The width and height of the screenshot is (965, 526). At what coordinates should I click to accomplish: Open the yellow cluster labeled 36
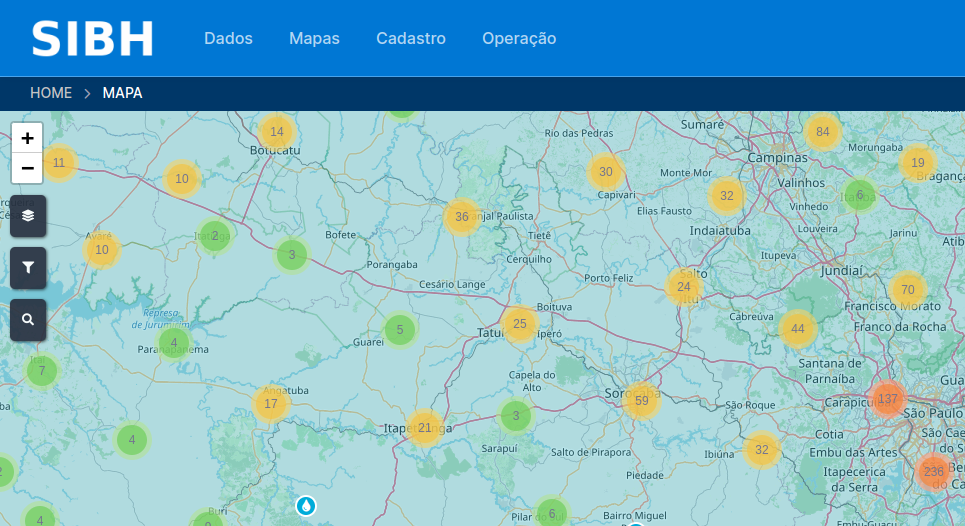coord(461,217)
